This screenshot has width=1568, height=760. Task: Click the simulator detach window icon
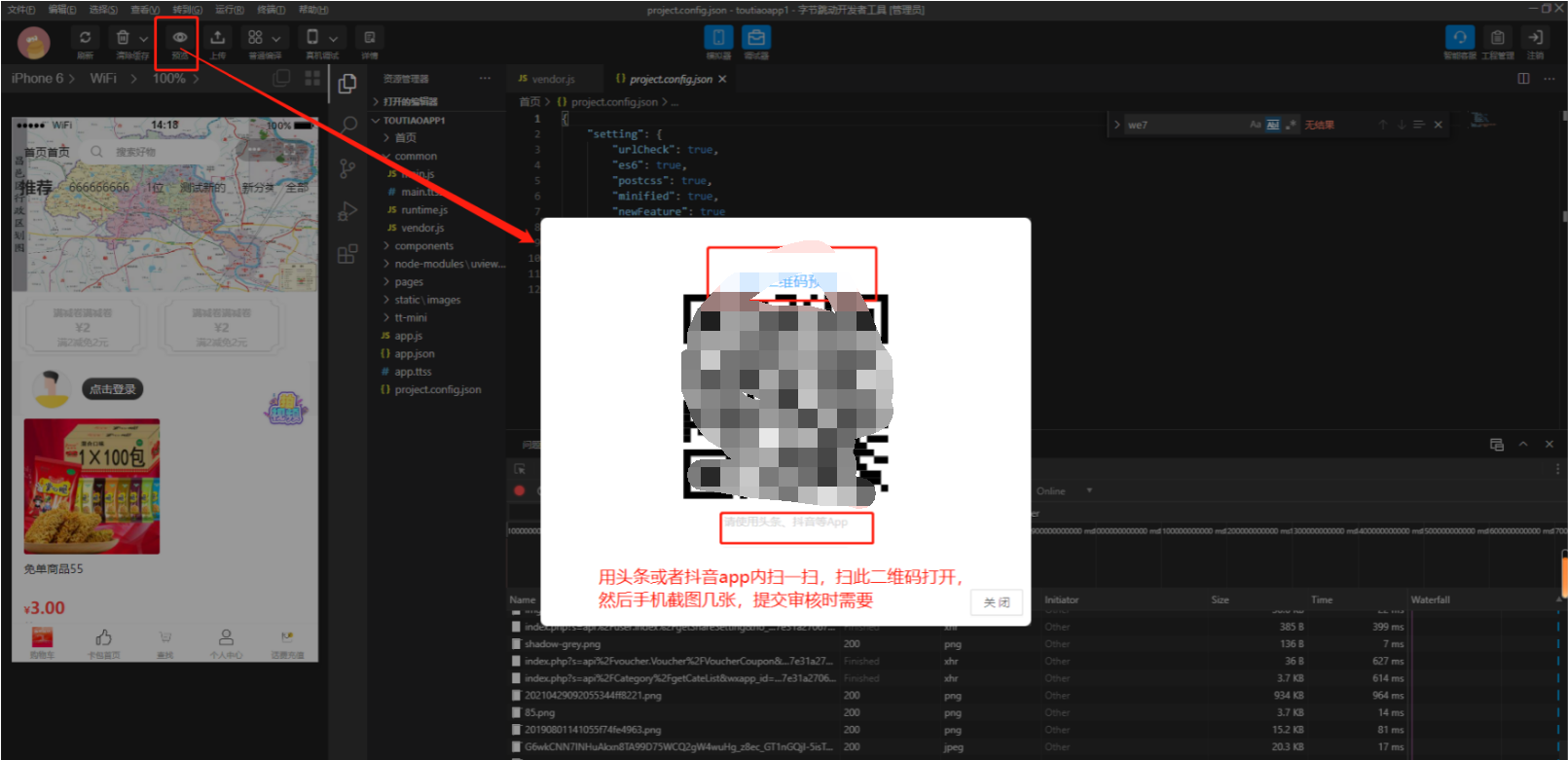pos(282,78)
